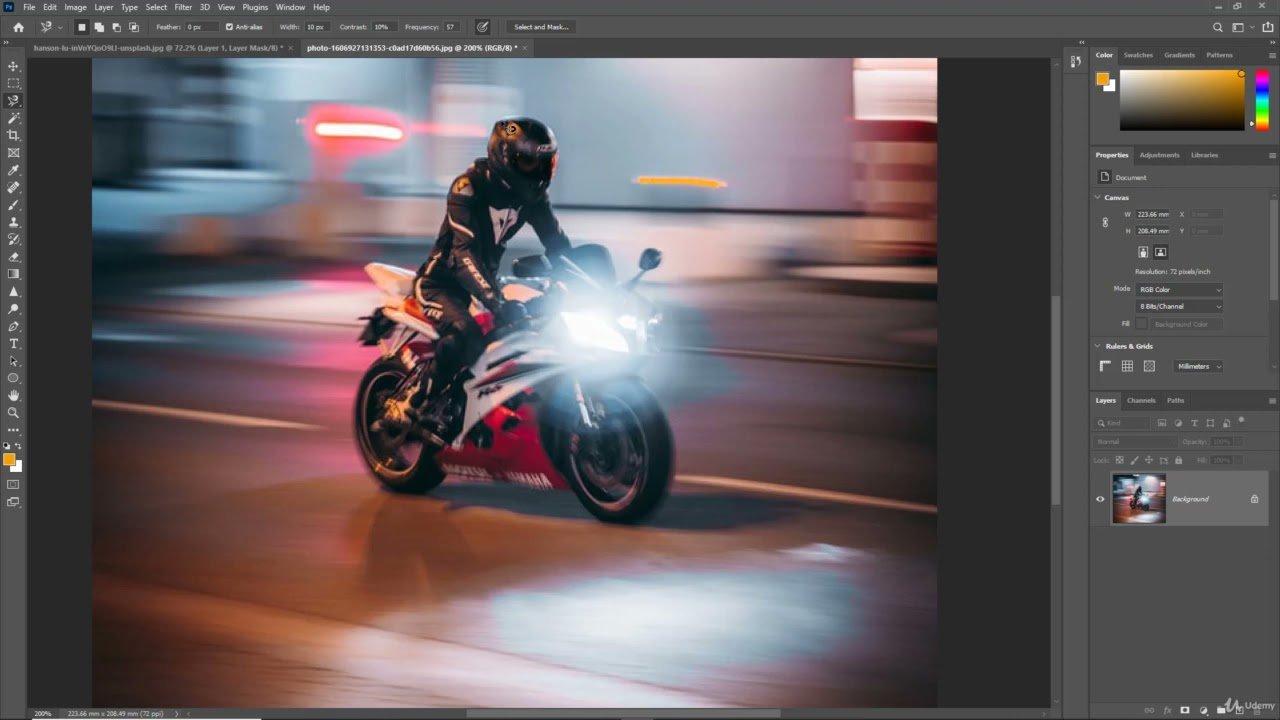Select the Eraser tool
This screenshot has width=1280, height=720.
click(x=13, y=257)
